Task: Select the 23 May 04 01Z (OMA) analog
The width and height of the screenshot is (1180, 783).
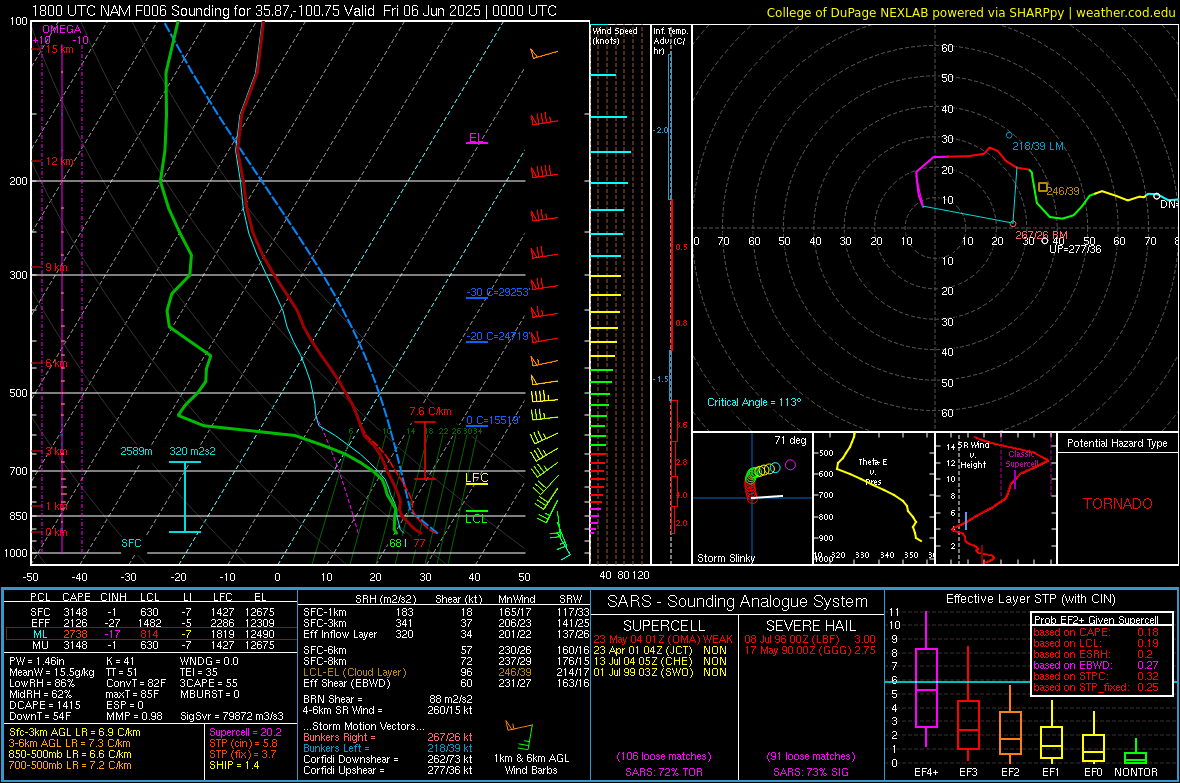Action: [662, 639]
